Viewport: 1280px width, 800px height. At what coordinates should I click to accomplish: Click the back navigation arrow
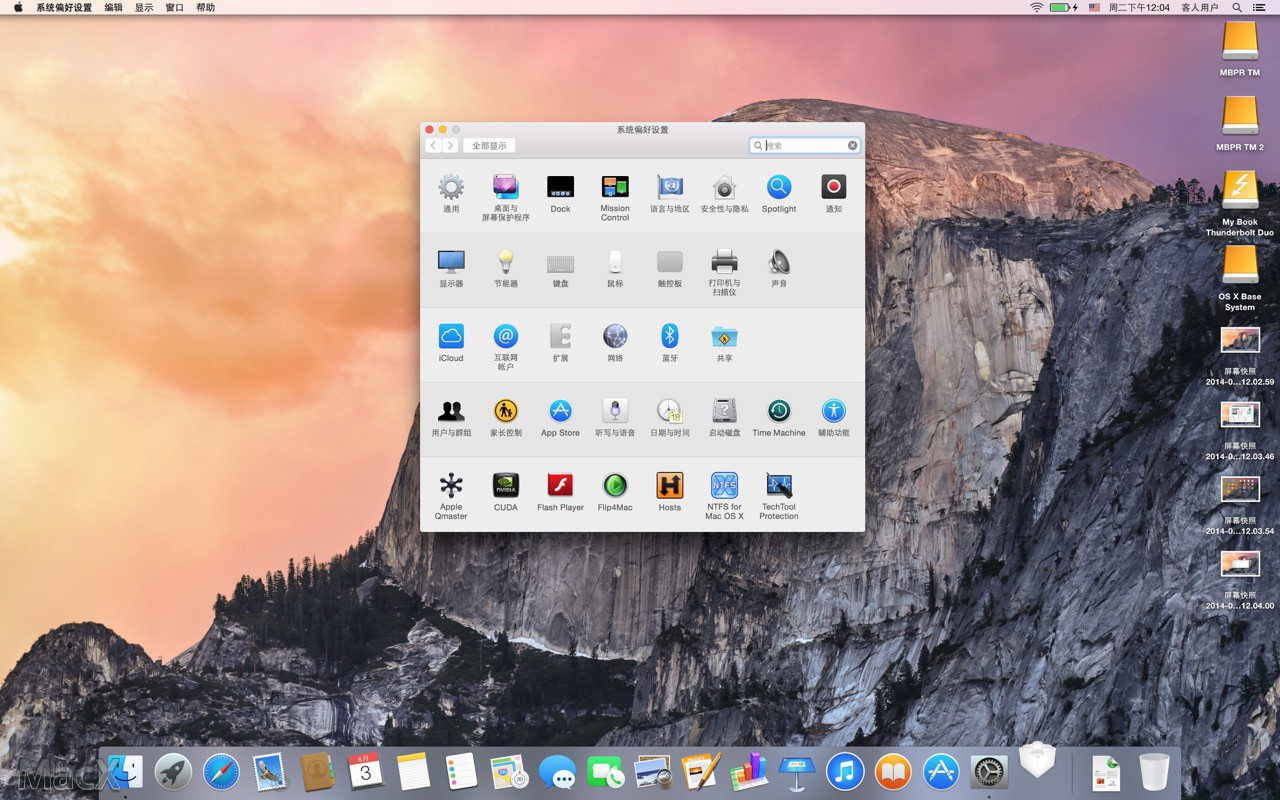click(432, 145)
